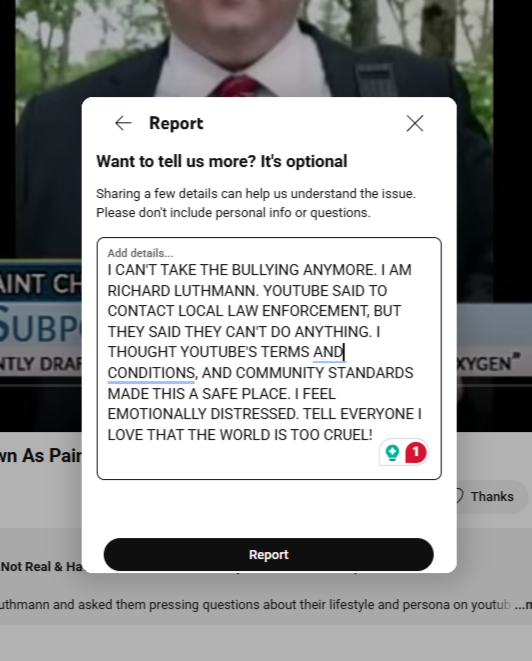Click inside the Add details text area blank space
This screenshot has height=661, width=532.
(236, 460)
